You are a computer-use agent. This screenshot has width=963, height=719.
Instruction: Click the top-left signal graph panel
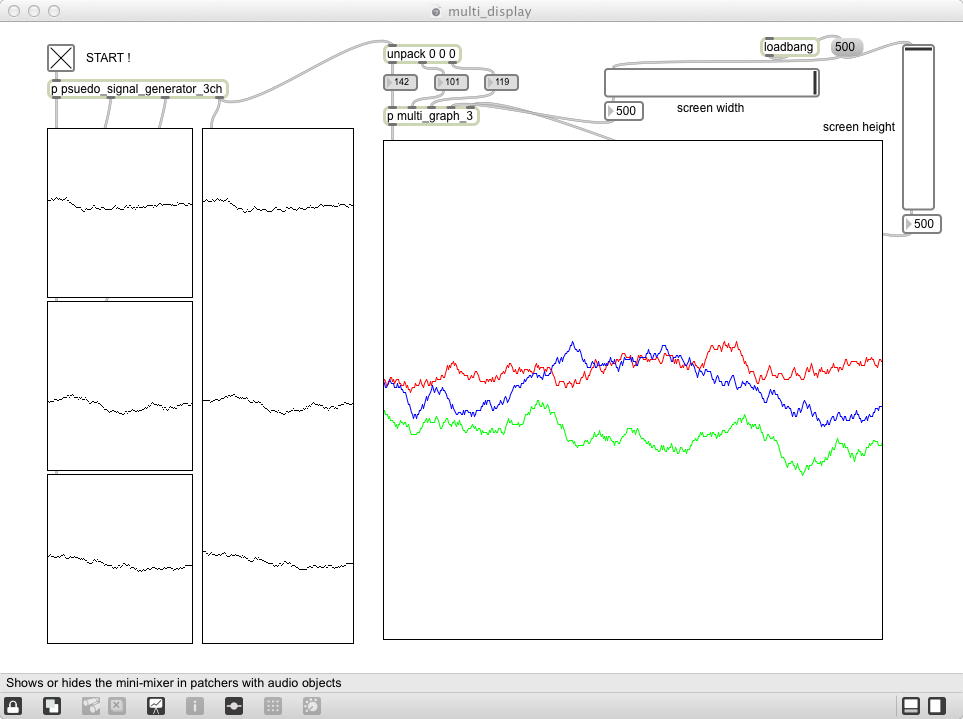(120, 213)
